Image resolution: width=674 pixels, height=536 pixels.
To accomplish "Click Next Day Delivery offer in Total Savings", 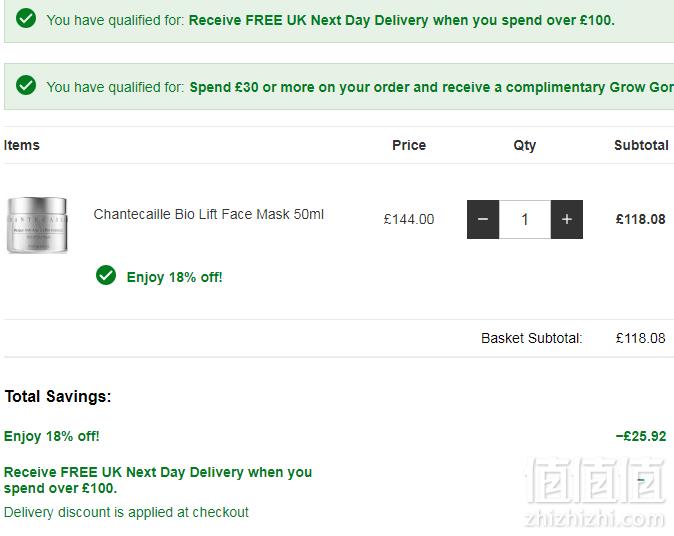I will pyautogui.click(x=158, y=480).
